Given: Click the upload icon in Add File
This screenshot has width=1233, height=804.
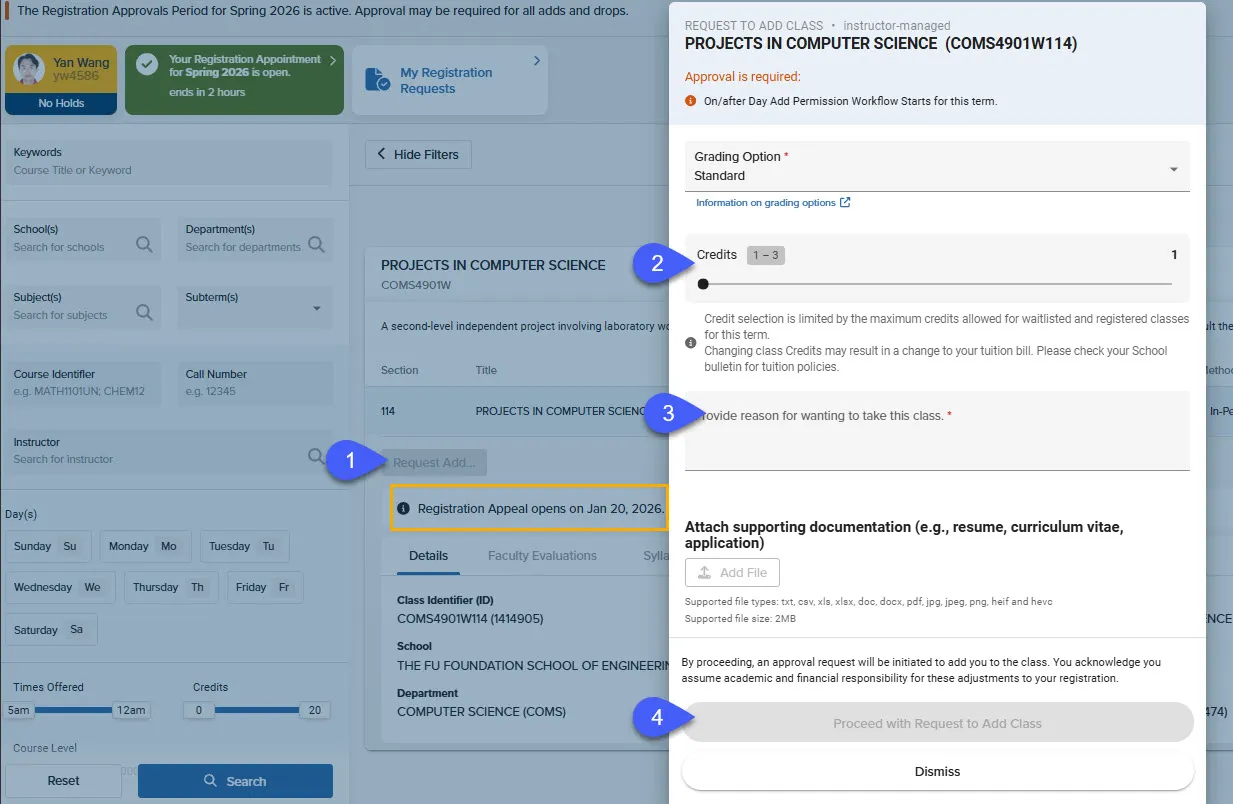Looking at the screenshot, I should tap(704, 573).
